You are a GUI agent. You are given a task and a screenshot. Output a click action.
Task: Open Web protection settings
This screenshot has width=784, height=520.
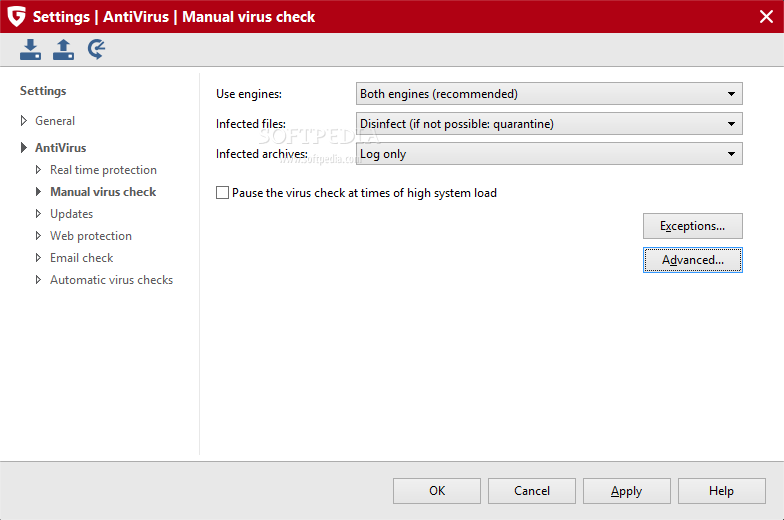(x=91, y=236)
